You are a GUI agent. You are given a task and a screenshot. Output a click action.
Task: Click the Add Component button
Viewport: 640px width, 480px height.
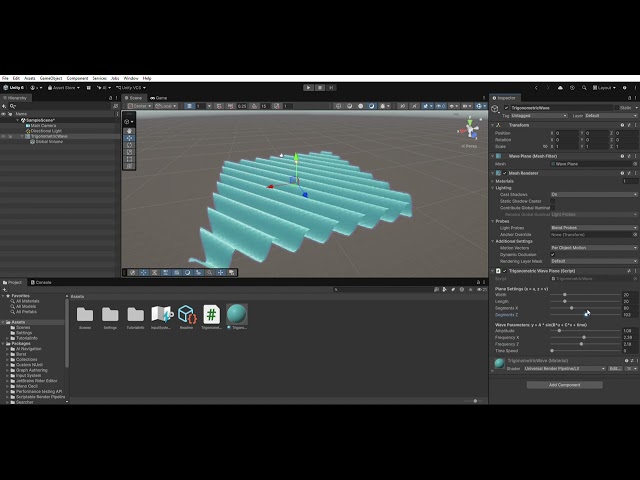point(564,385)
